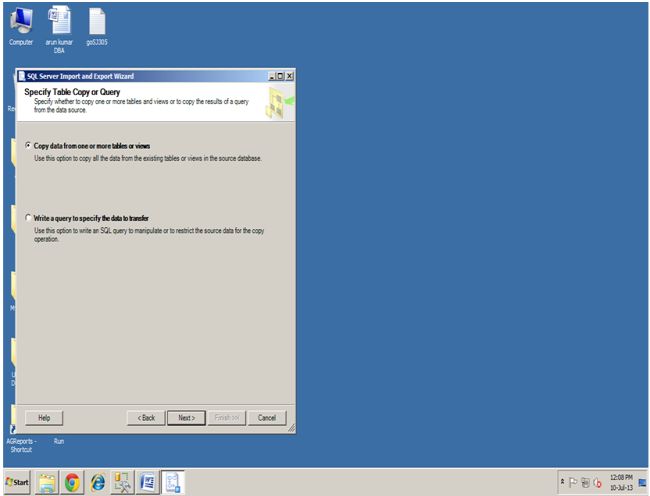Click the network tray icon
This screenshot has width=650, height=496.
point(585,482)
